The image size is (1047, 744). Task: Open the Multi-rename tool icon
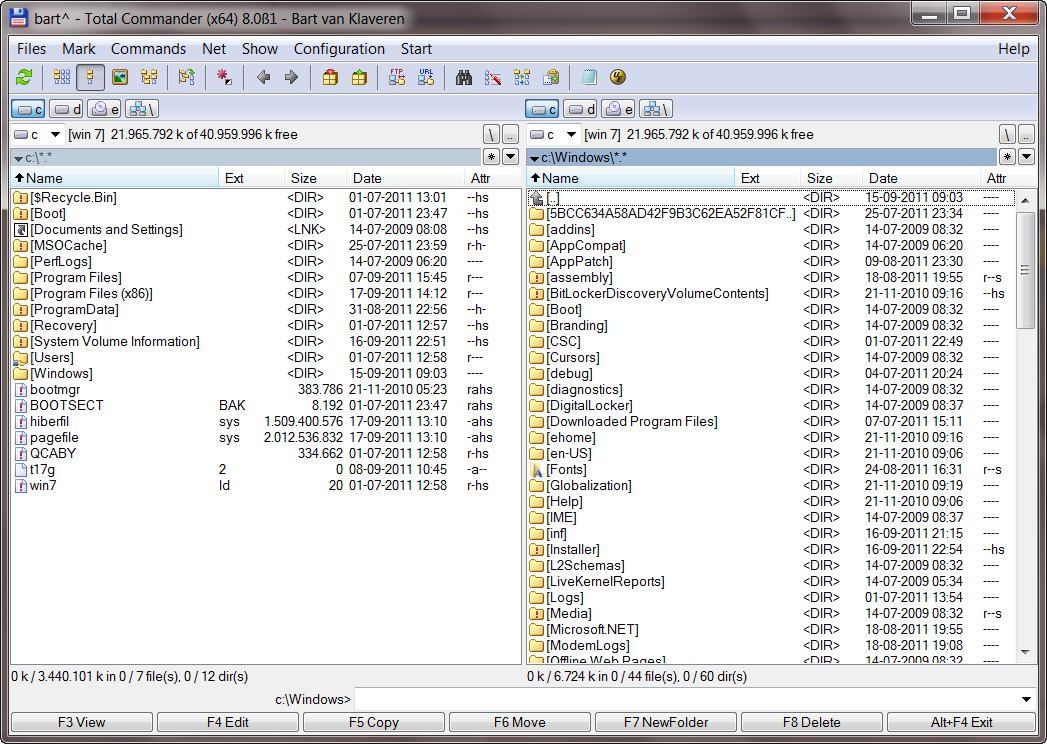point(493,77)
